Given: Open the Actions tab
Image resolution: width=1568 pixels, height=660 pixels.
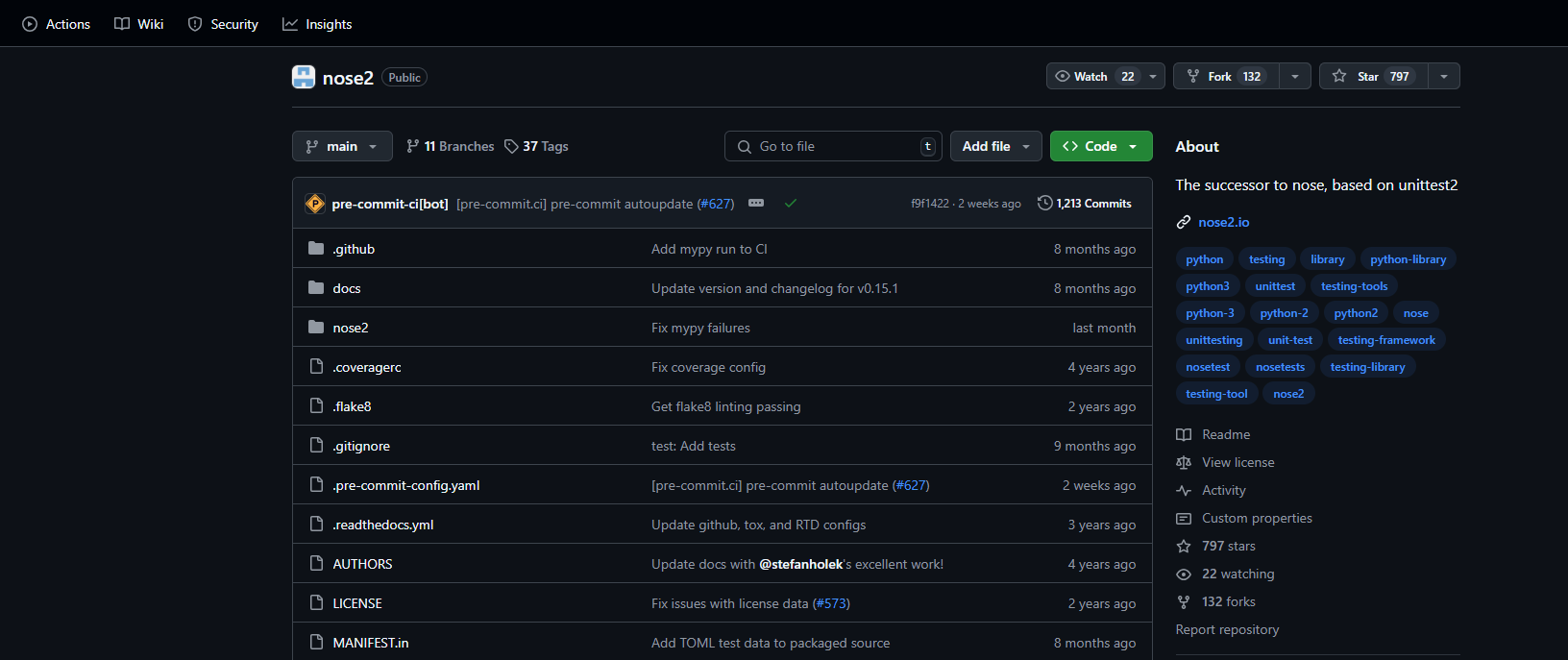Looking at the screenshot, I should [56, 24].
